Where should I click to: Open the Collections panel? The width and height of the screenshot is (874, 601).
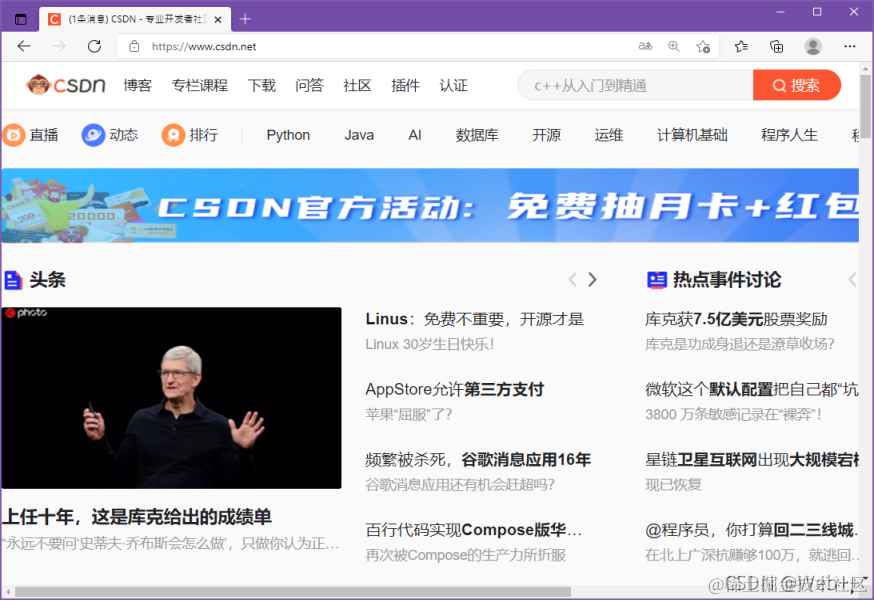point(776,46)
